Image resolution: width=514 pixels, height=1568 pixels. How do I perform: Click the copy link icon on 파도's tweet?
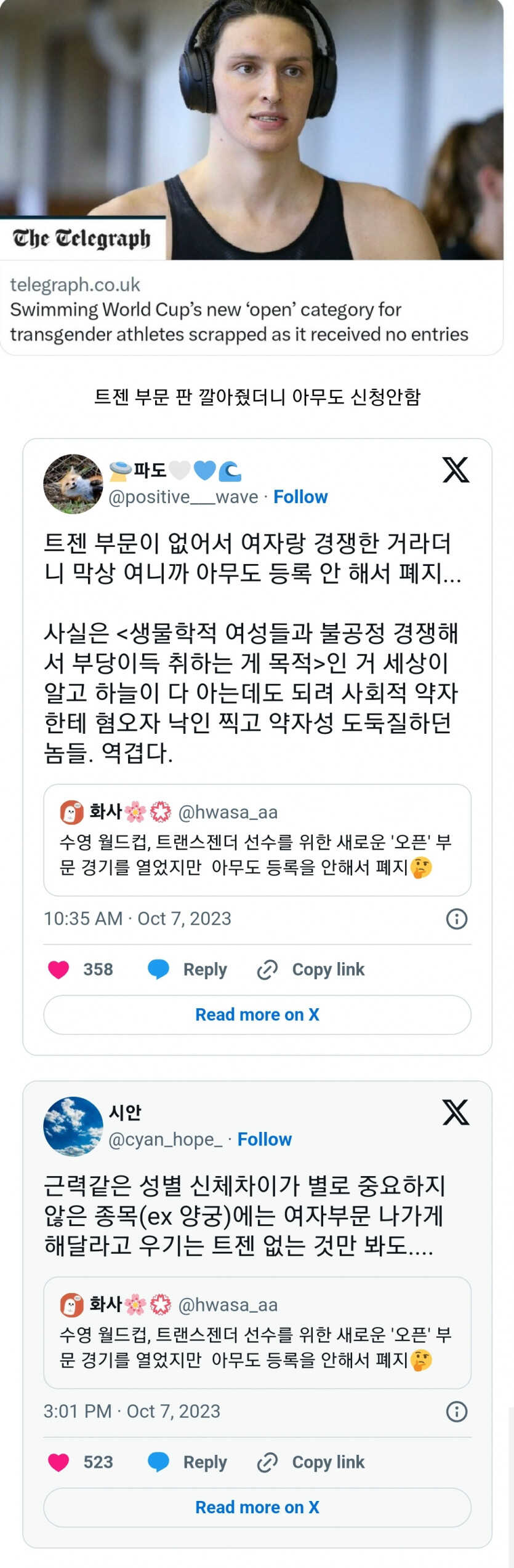click(x=267, y=969)
